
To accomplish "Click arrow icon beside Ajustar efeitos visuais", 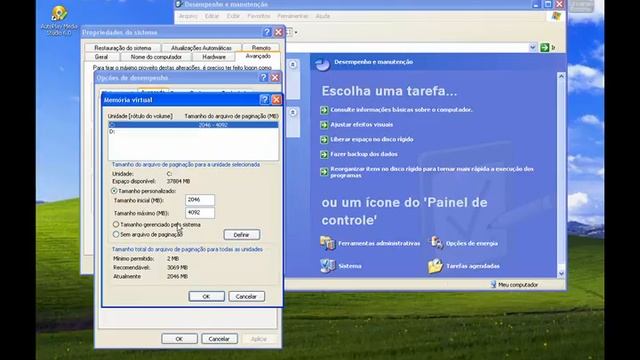I will point(324,125).
